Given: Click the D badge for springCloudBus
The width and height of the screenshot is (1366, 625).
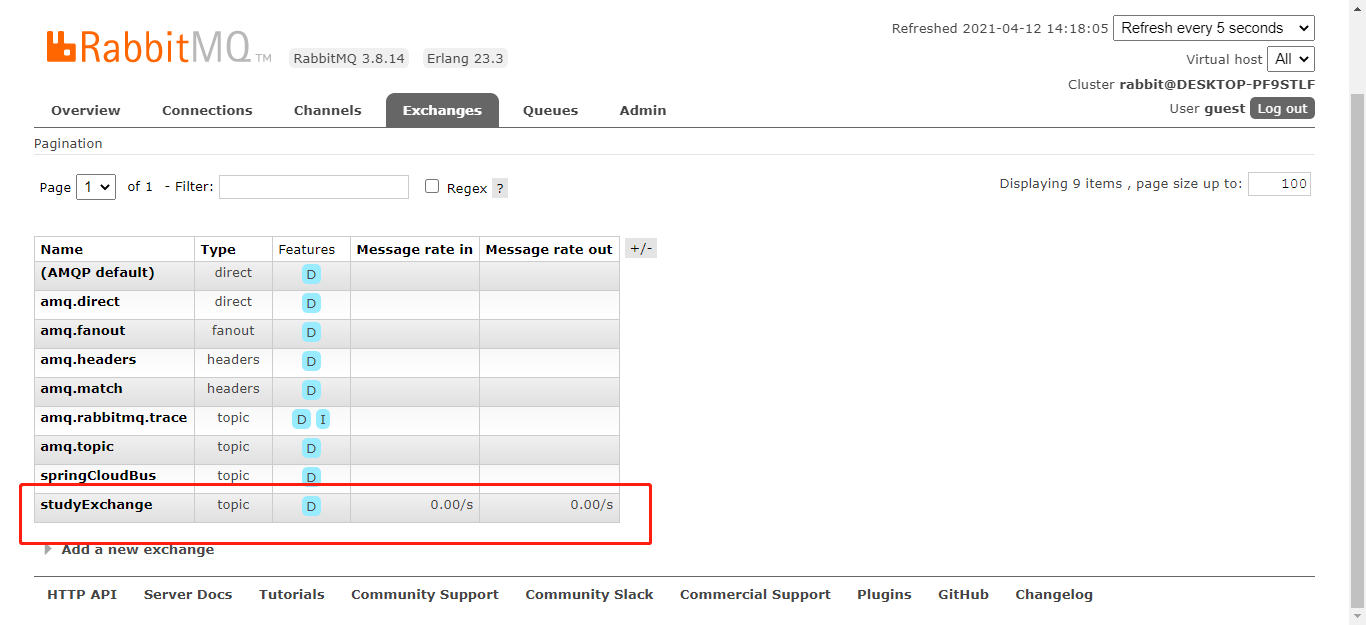Looking at the screenshot, I should pos(311,477).
